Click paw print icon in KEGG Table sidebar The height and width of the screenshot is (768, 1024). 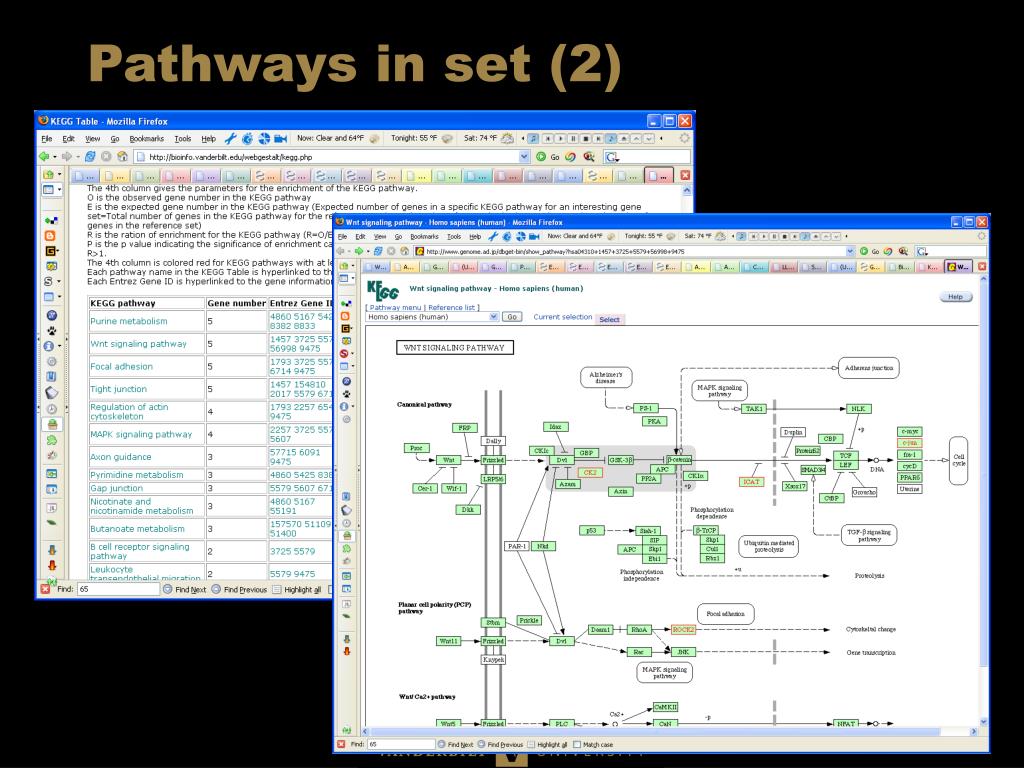[x=52, y=330]
